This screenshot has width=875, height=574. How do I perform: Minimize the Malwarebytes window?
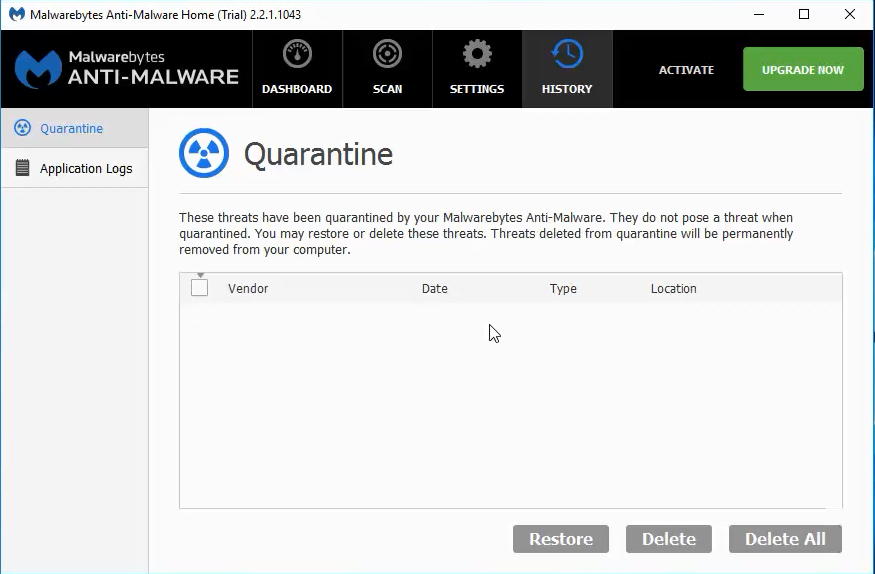click(x=759, y=15)
